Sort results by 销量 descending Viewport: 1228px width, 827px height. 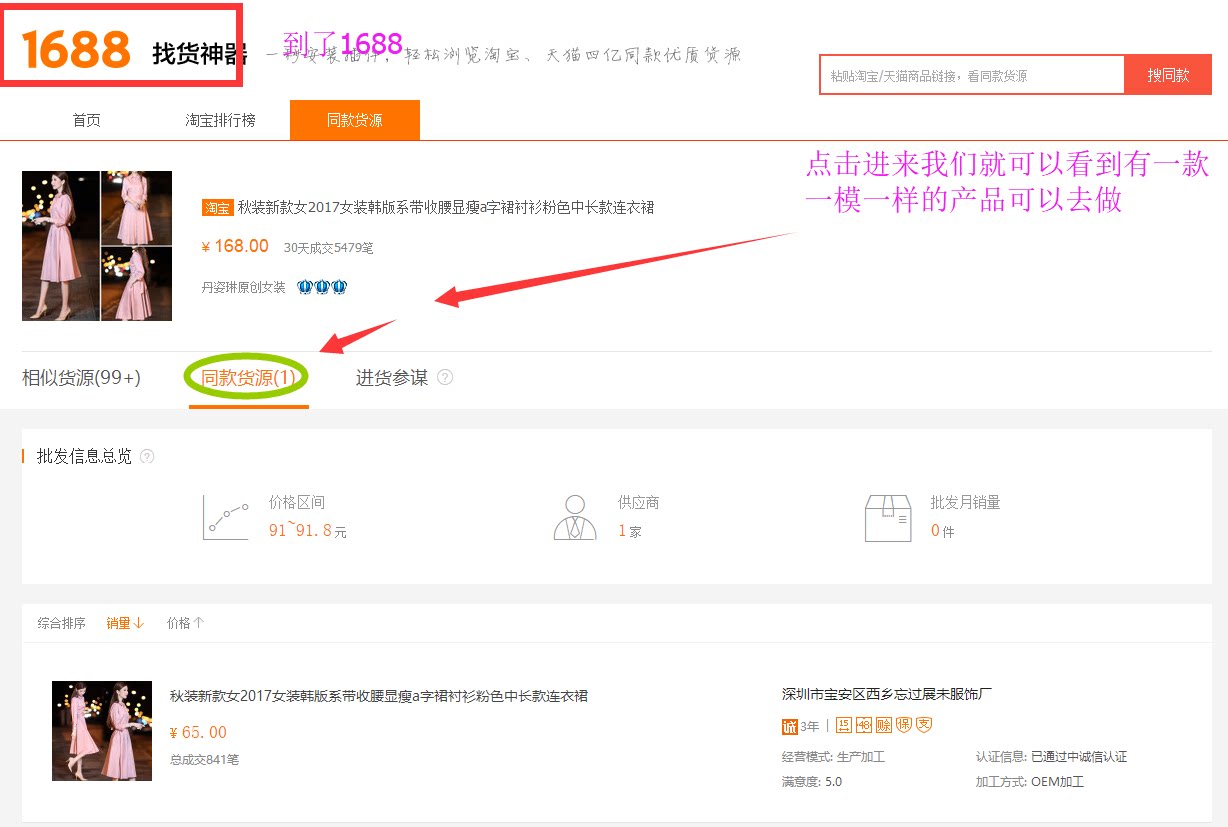[x=126, y=623]
